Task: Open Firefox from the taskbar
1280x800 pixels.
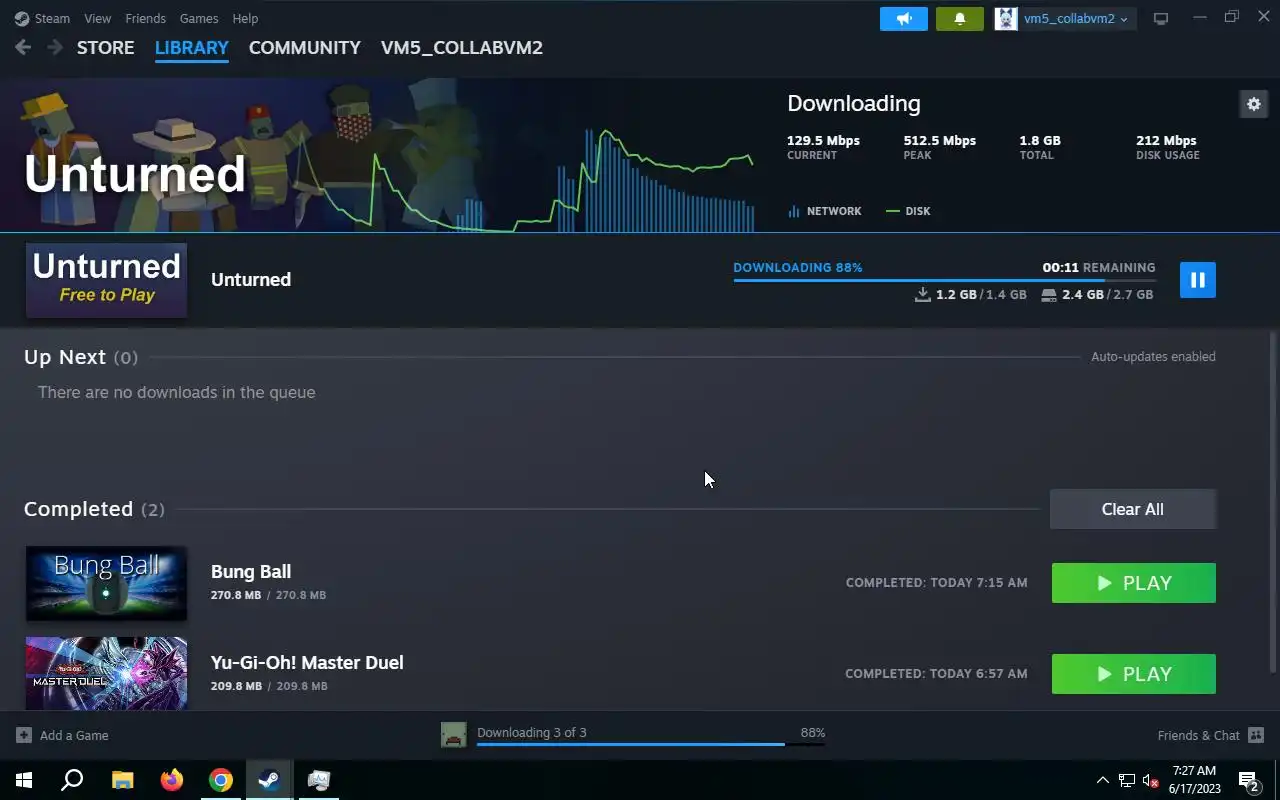Action: pos(172,780)
